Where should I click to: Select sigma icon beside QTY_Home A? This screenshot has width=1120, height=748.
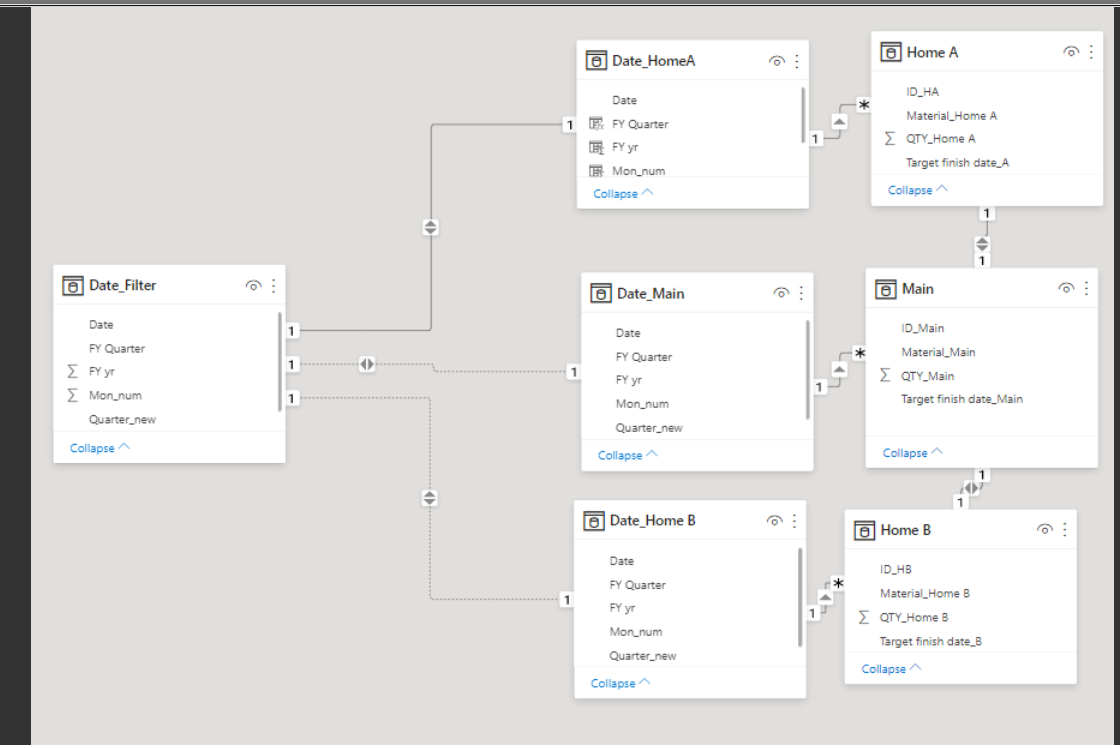(889, 139)
